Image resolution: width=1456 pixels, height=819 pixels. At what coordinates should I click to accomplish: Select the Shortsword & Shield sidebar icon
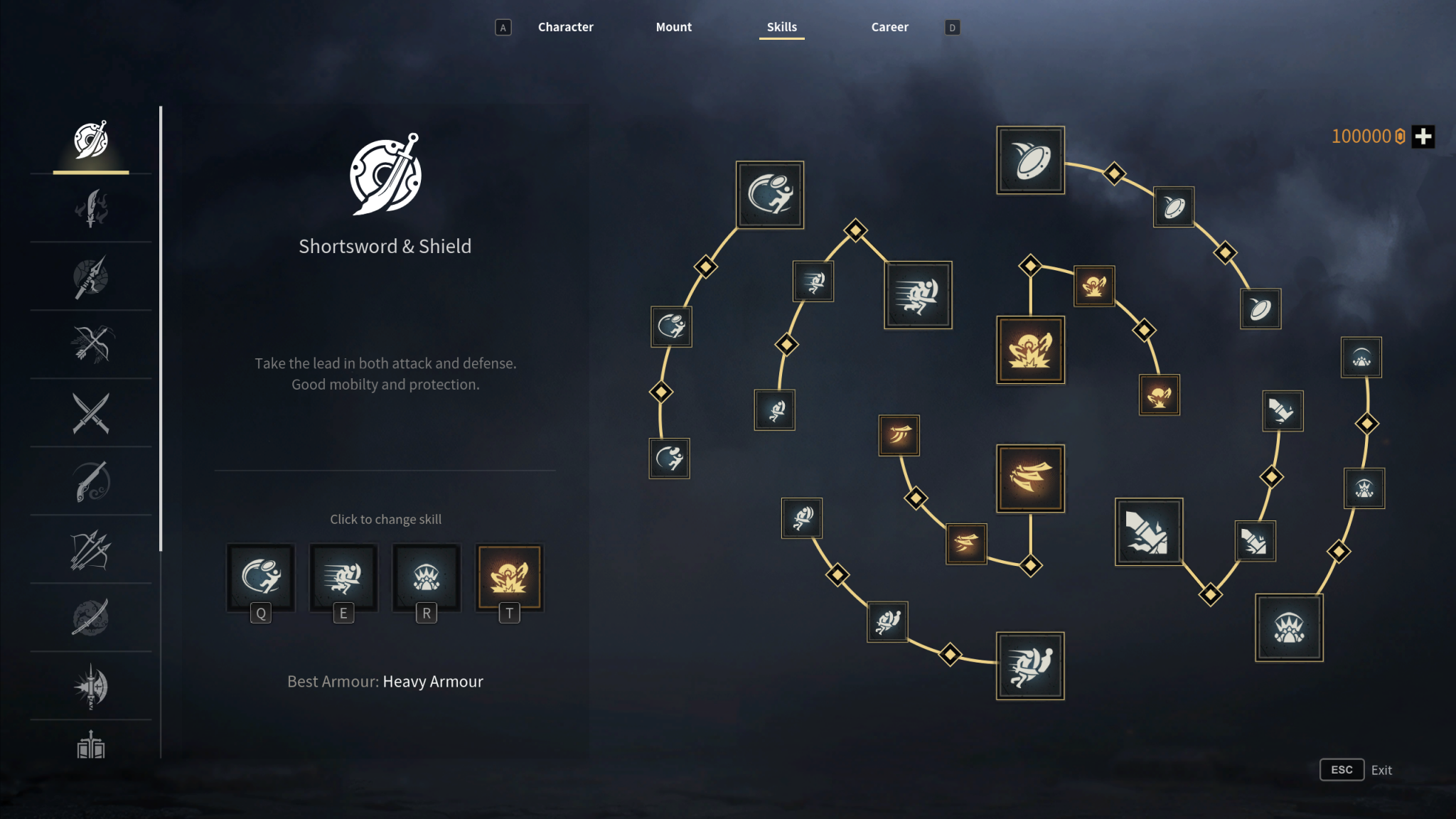click(91, 140)
